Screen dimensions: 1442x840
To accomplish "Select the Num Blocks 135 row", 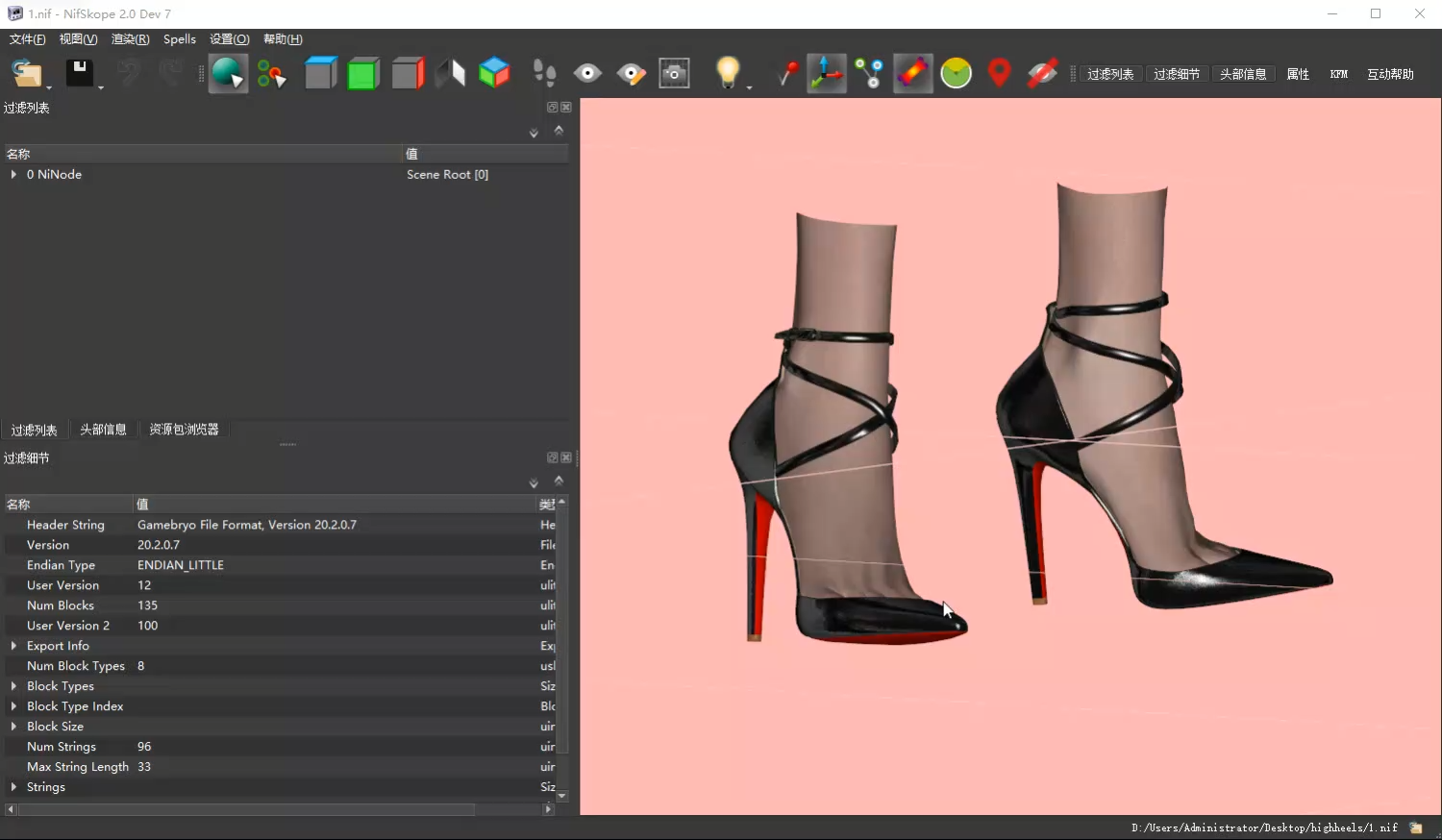I will (279, 605).
